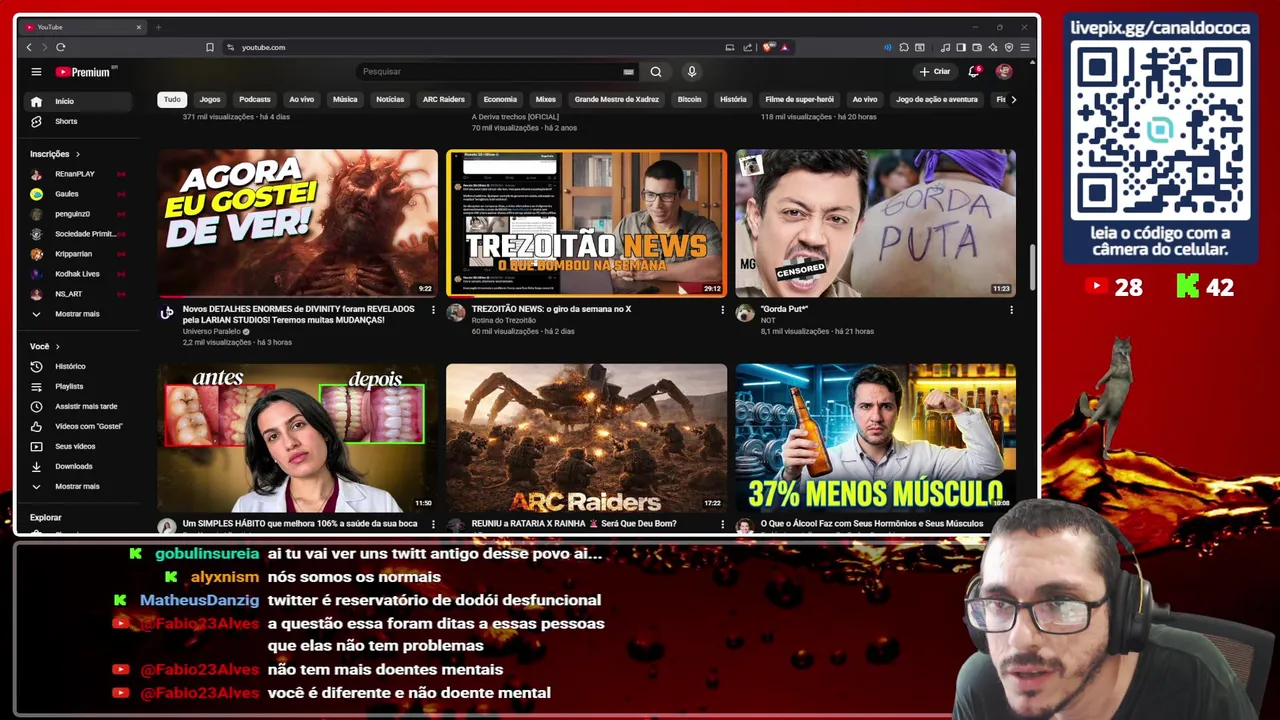
Task: Open the Você section chevron
Action: (57, 346)
